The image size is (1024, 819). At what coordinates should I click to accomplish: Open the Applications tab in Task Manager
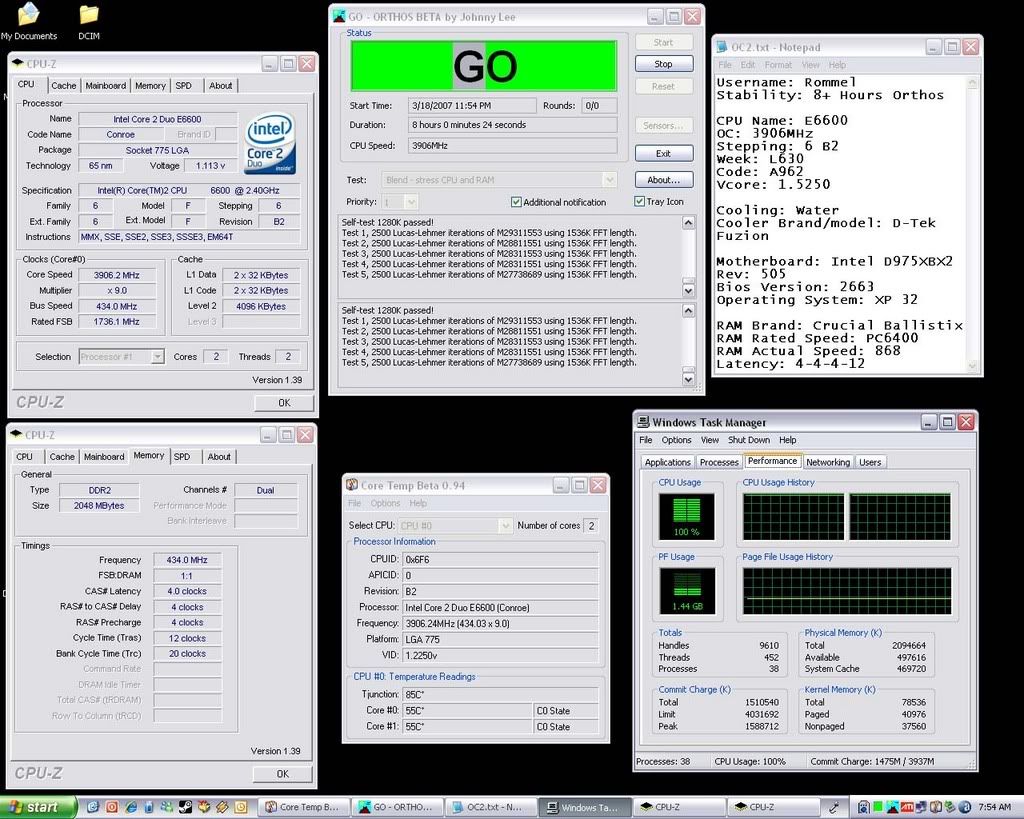(667, 462)
